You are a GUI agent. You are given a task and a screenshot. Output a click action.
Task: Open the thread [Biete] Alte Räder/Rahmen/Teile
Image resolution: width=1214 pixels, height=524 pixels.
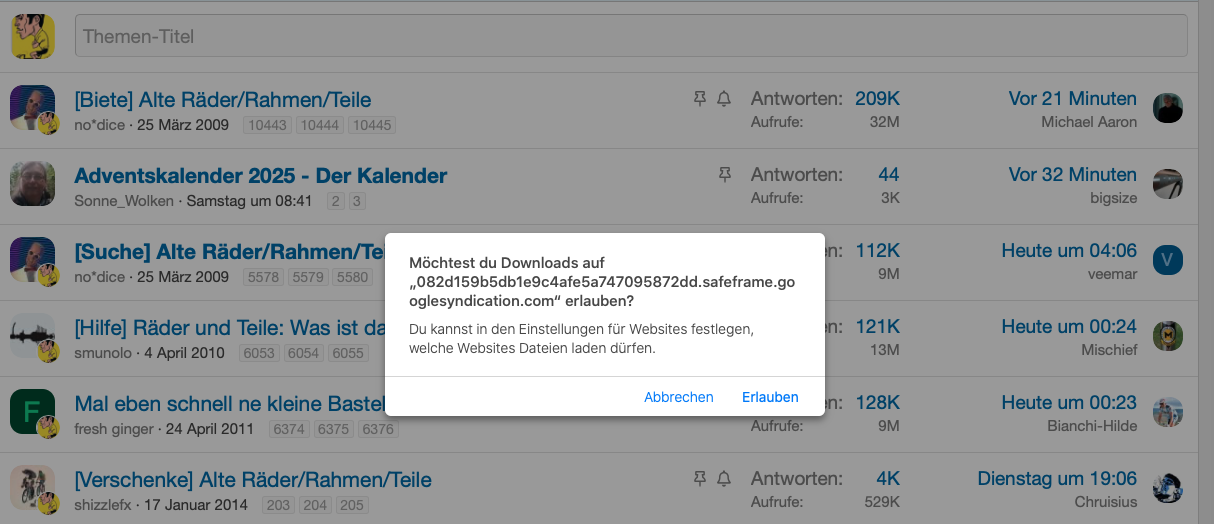(223, 100)
